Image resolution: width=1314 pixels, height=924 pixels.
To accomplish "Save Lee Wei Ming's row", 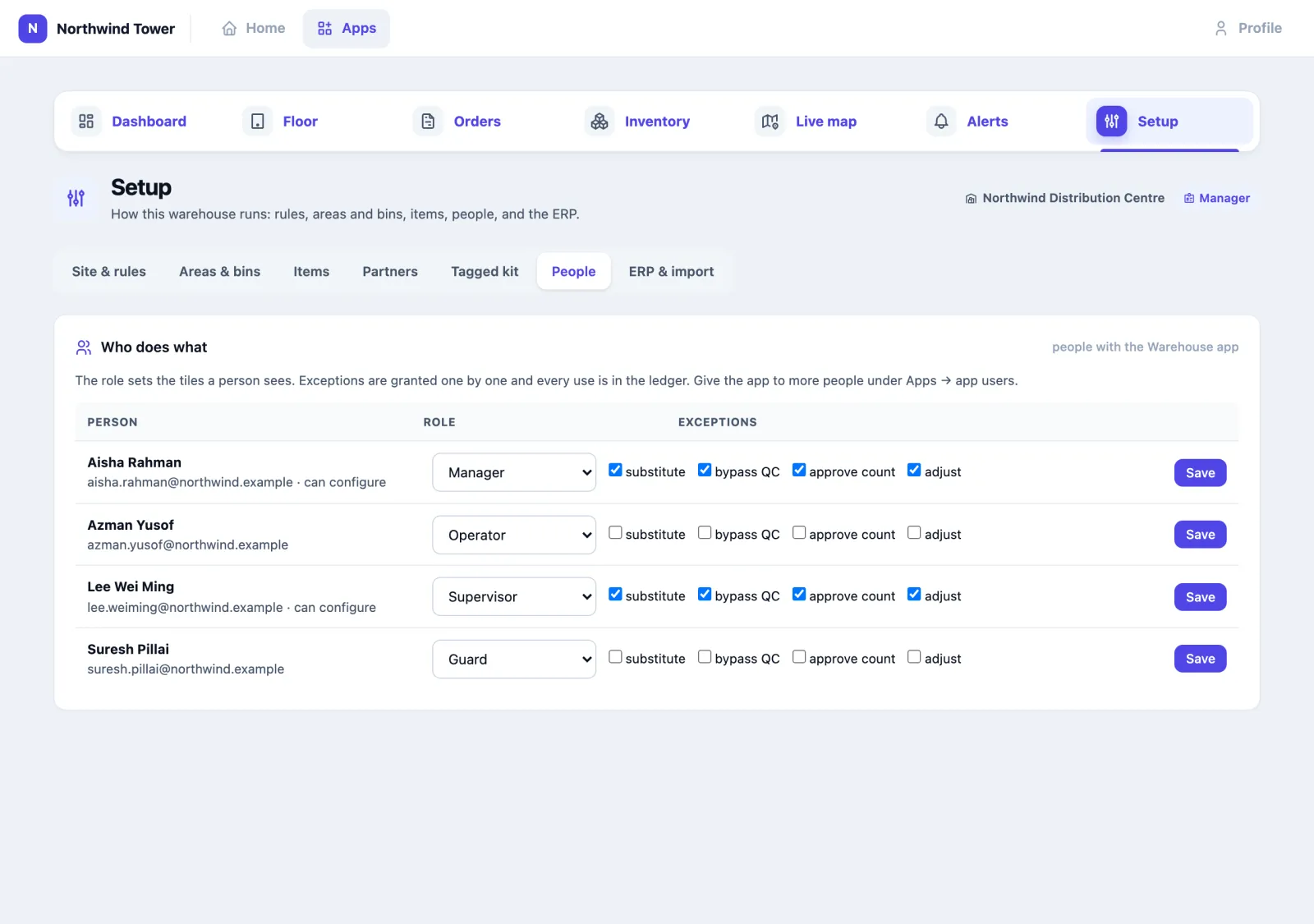I will coord(1200,597).
